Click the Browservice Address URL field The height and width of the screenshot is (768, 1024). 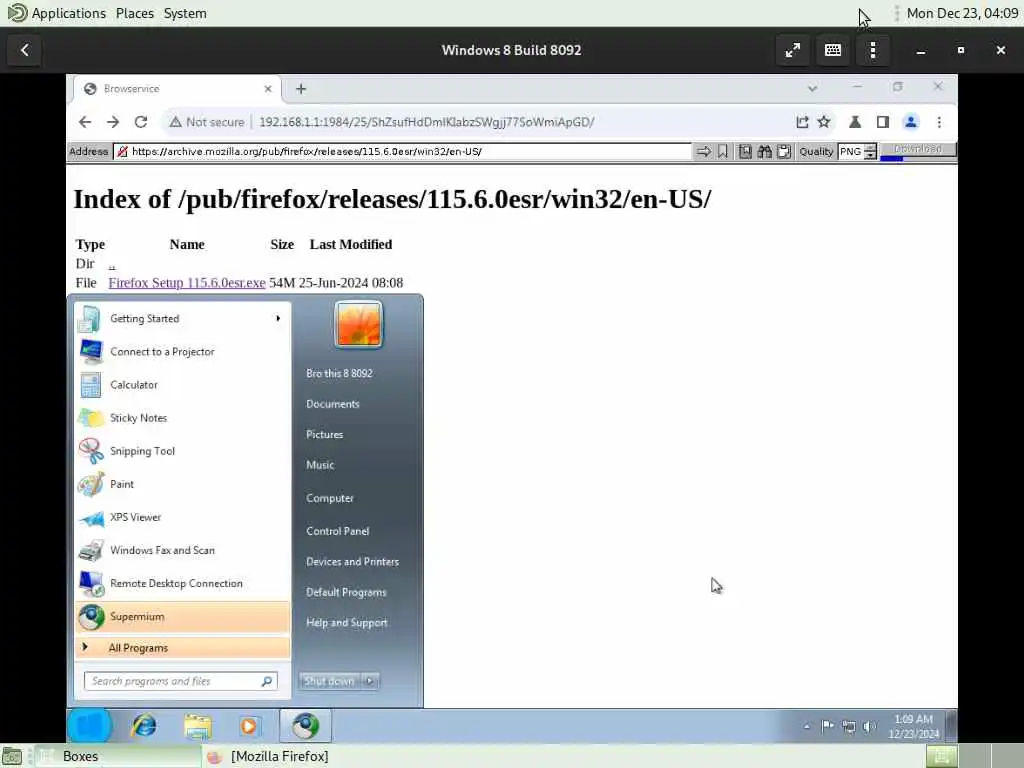tap(402, 152)
